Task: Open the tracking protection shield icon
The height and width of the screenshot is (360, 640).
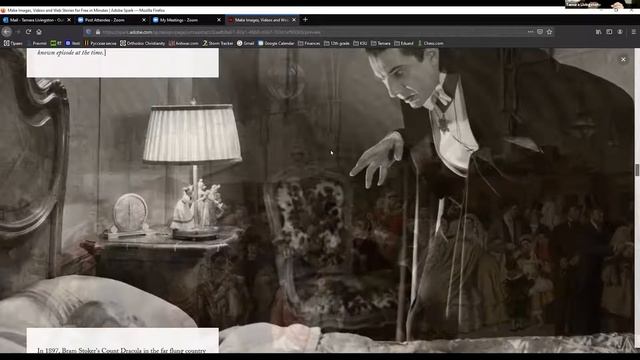Action: pos(89,32)
